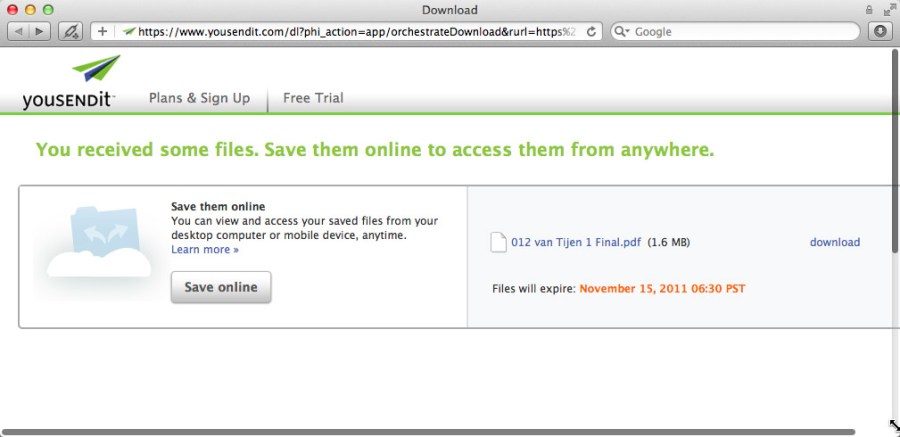
Task: Open the 012 van Tijen 1 Final.pdf link
Action: pyautogui.click(x=576, y=242)
